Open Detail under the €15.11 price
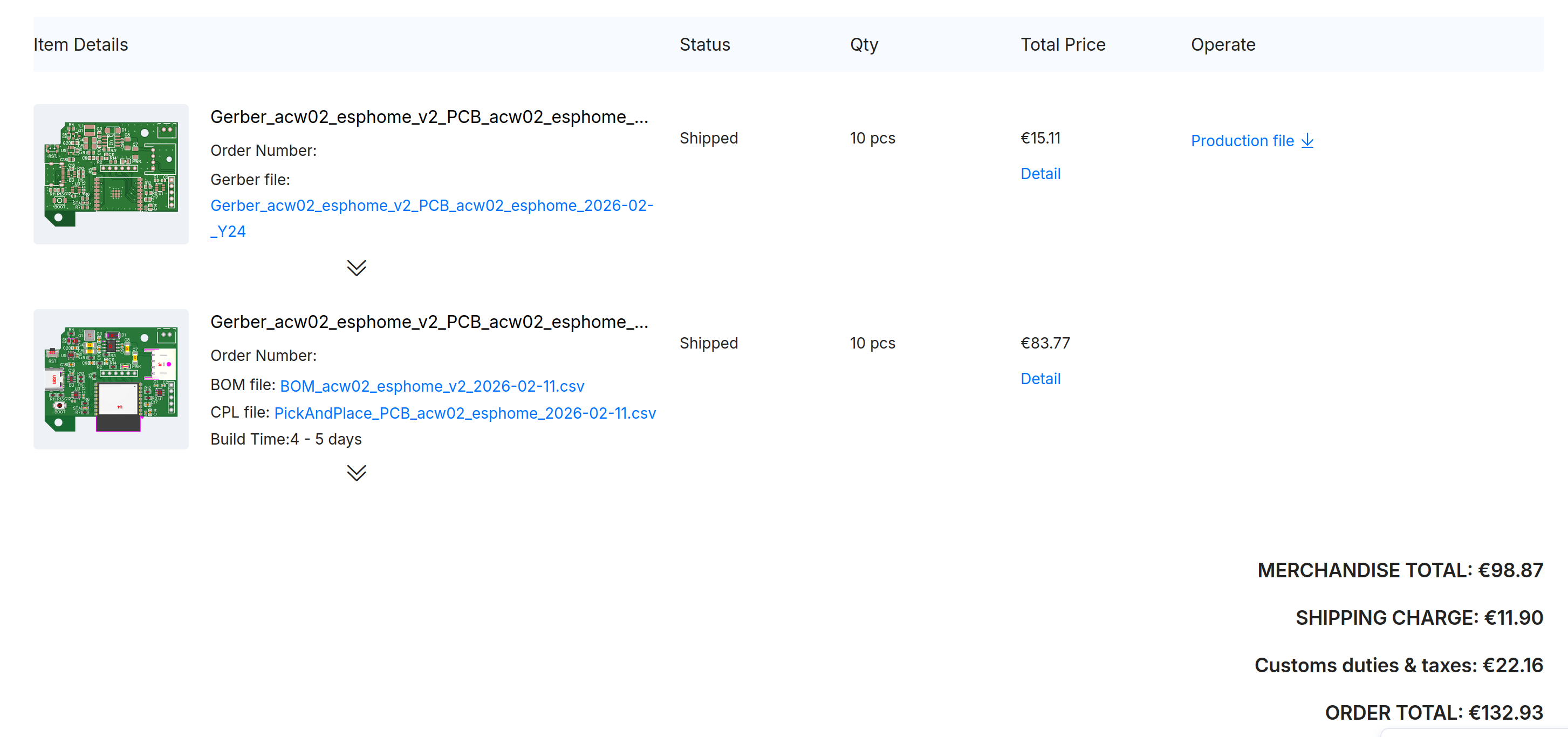1568x737 pixels. 1039,174
